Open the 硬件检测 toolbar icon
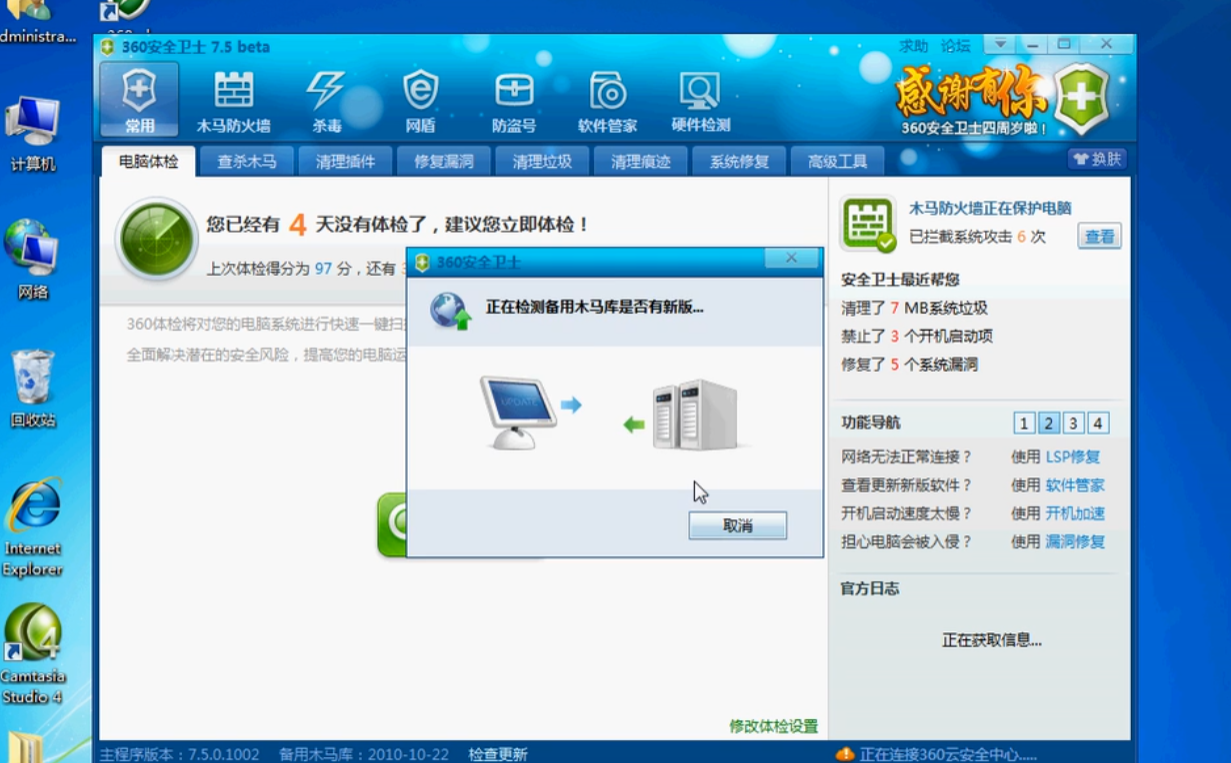The image size is (1231, 763). pos(700,100)
